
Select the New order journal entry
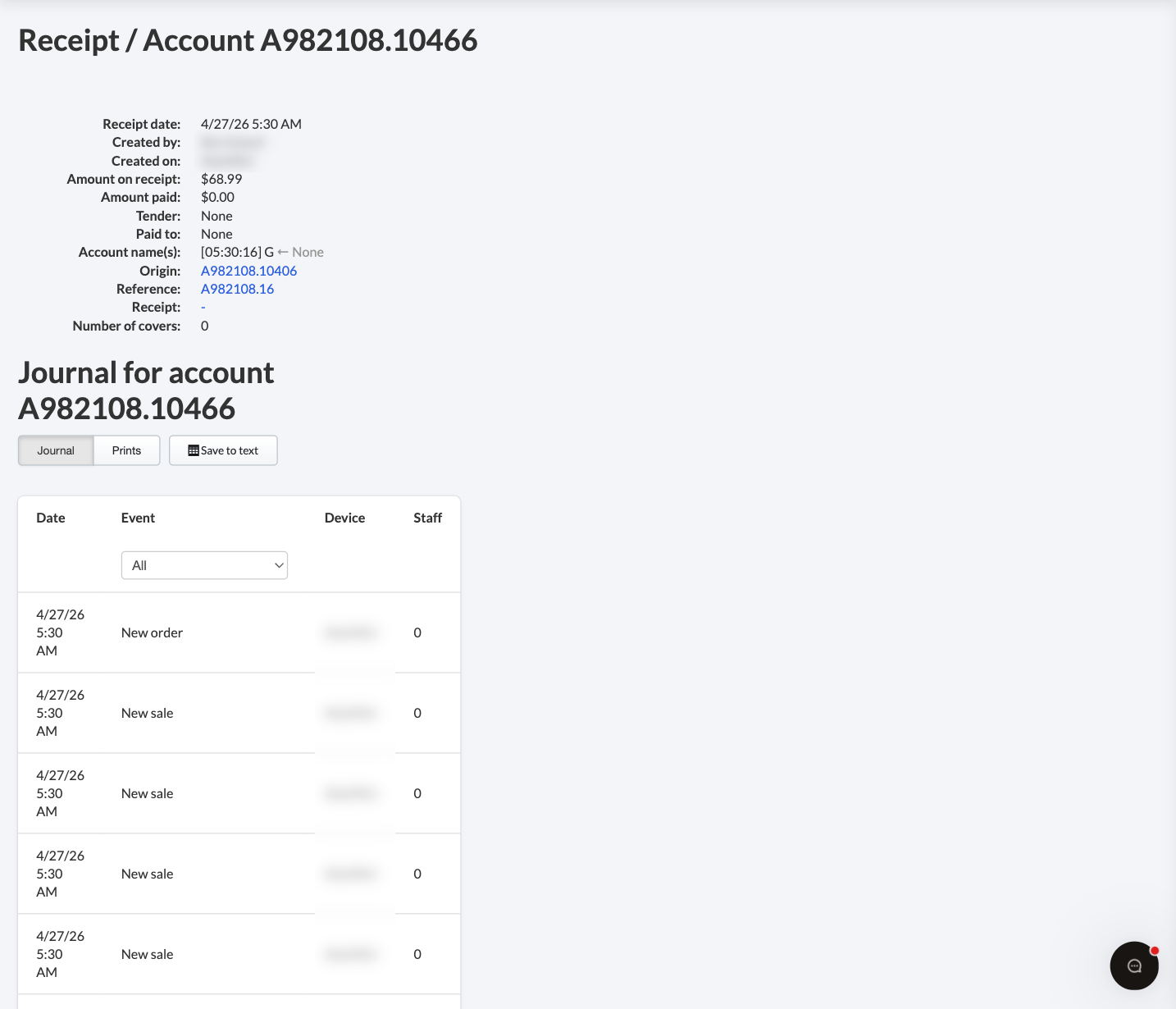(x=152, y=632)
